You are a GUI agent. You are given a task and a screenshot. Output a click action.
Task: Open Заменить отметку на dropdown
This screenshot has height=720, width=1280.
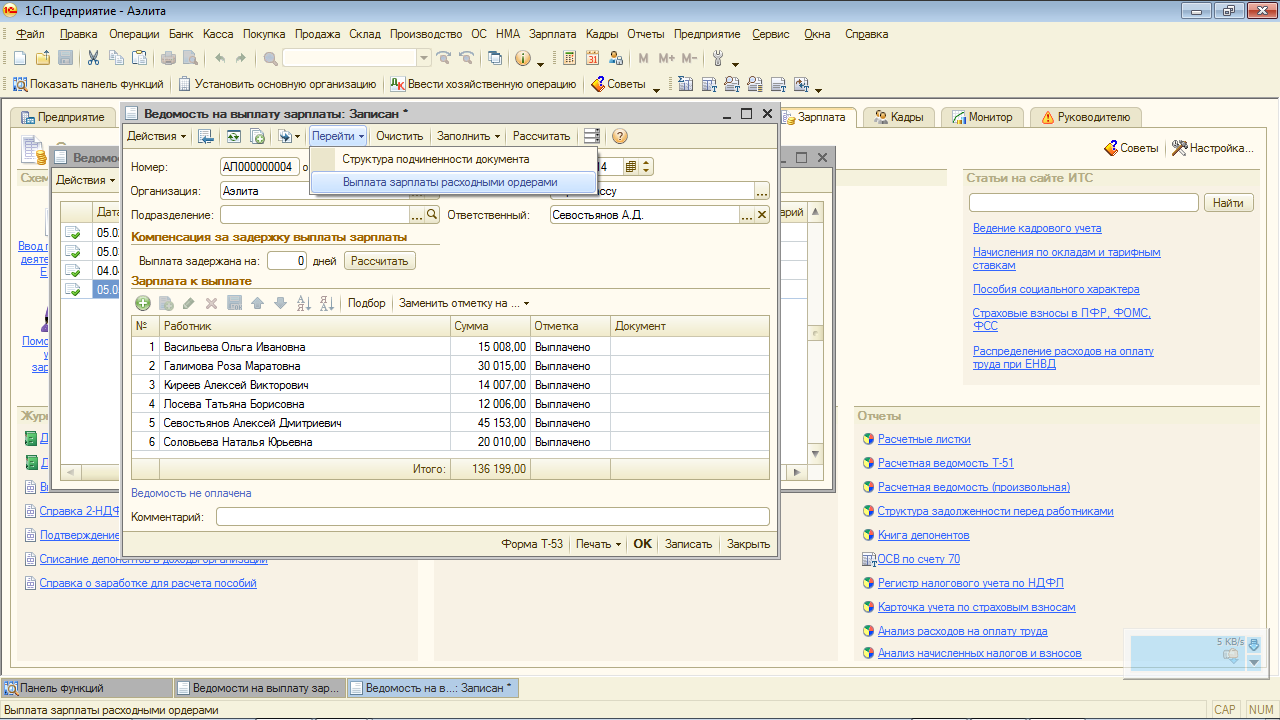[x=464, y=303]
